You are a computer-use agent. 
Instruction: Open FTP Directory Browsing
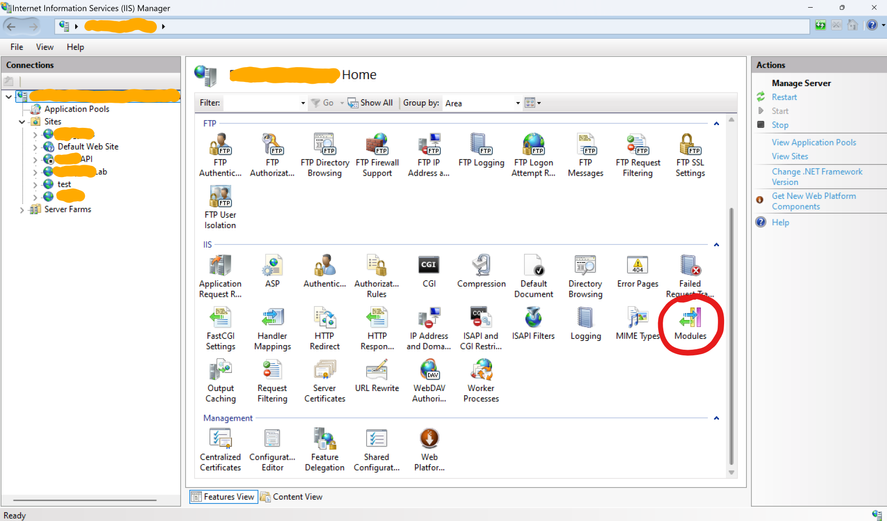click(325, 155)
